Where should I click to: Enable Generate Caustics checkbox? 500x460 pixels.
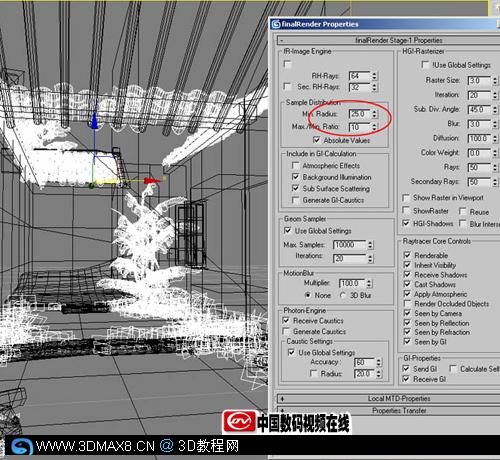[286, 331]
